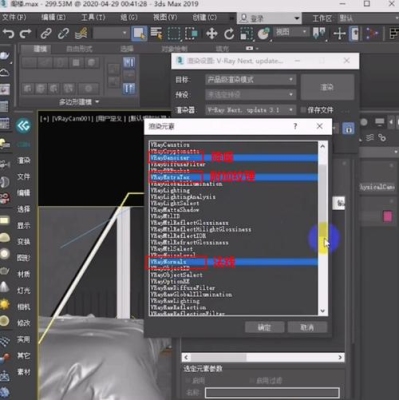Screen dimensions: 399x400
Task: Toggle the lock icon beside render dialog
Action: (x=348, y=128)
